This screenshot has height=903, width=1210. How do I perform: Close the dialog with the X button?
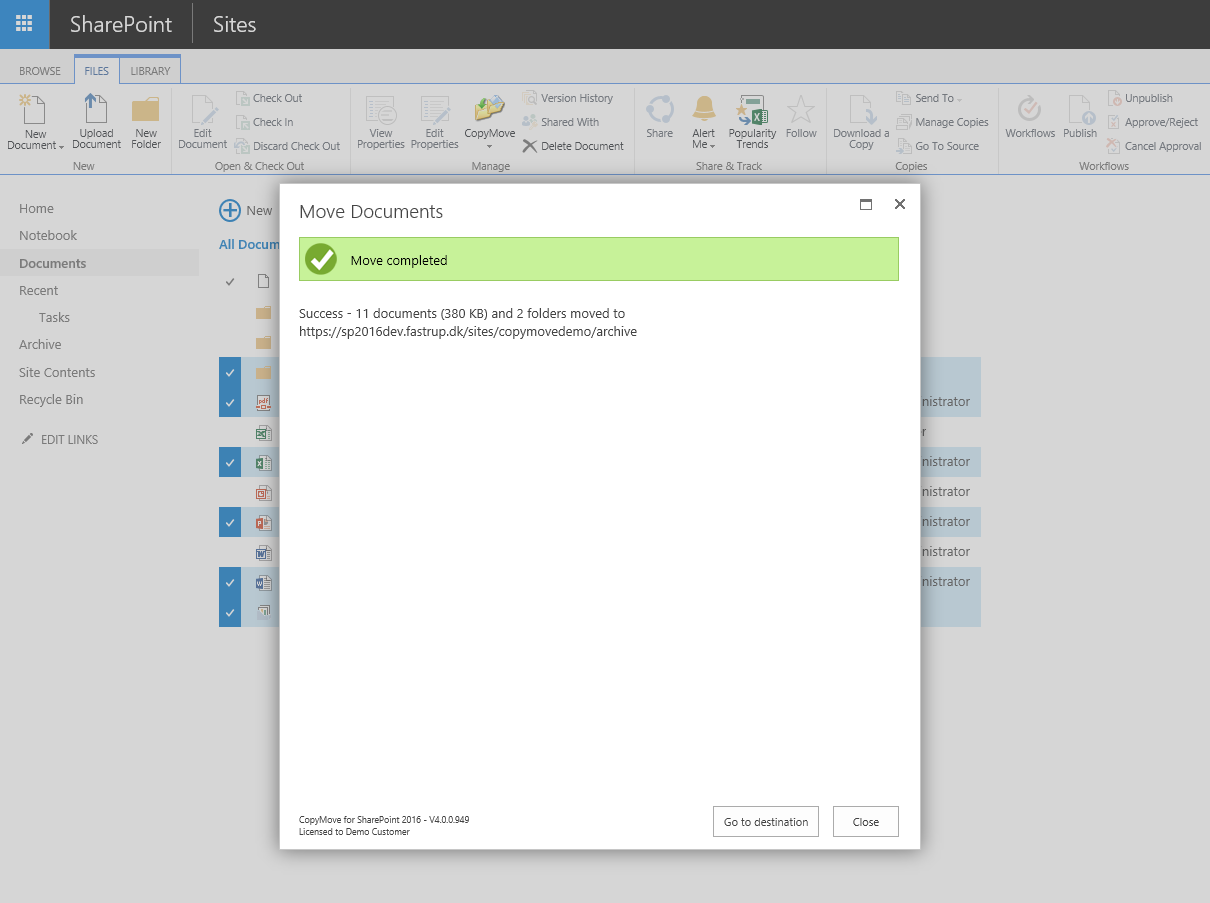click(900, 204)
